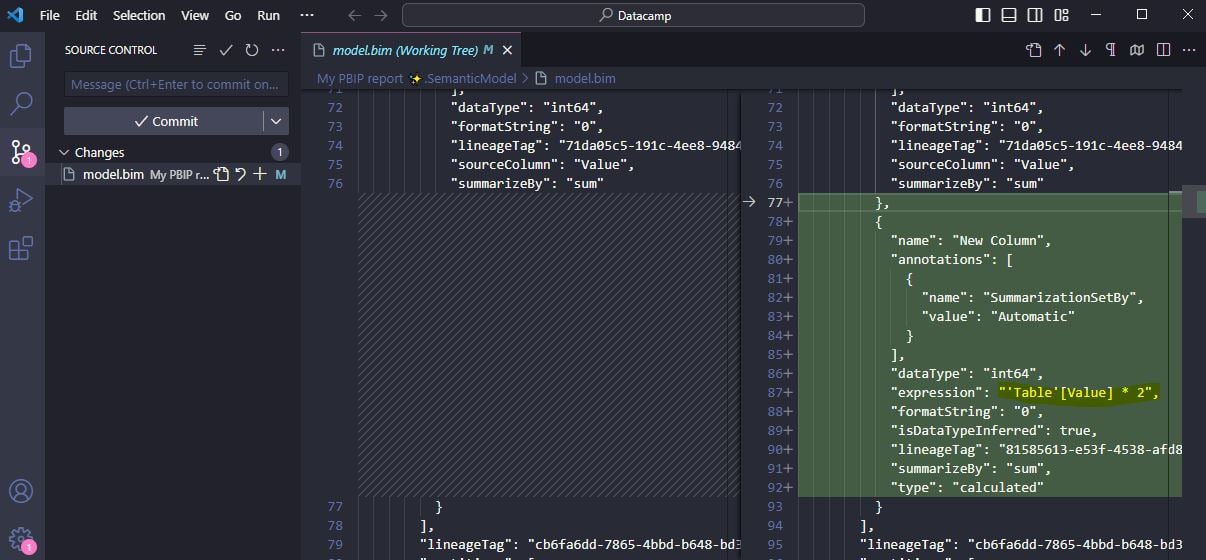Open VS Code application logo menu
Image resolution: width=1206 pixels, height=560 pixels.
tap(14, 15)
